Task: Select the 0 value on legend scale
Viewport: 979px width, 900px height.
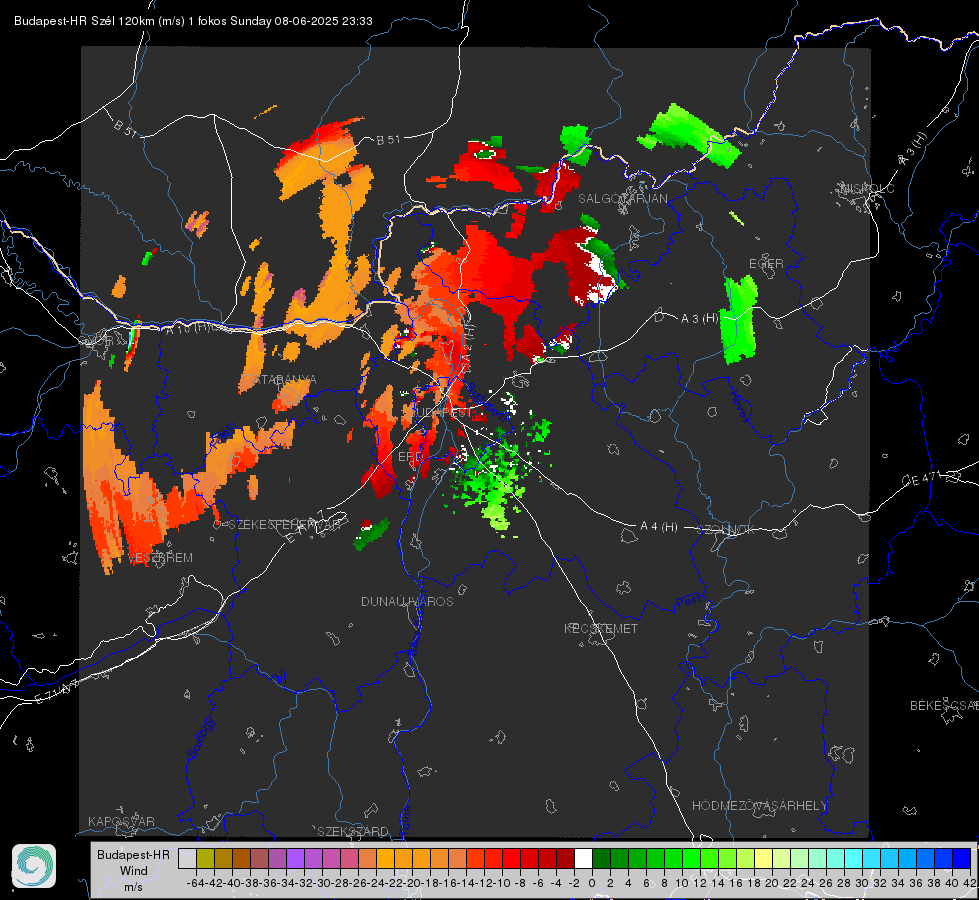Action: point(592,883)
